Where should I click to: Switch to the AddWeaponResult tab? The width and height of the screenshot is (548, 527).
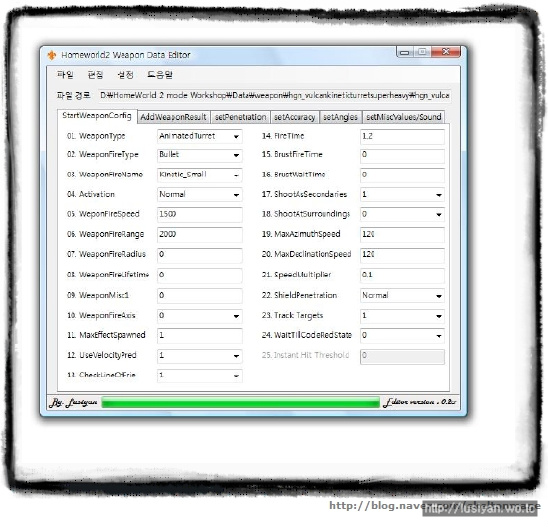pos(173,117)
